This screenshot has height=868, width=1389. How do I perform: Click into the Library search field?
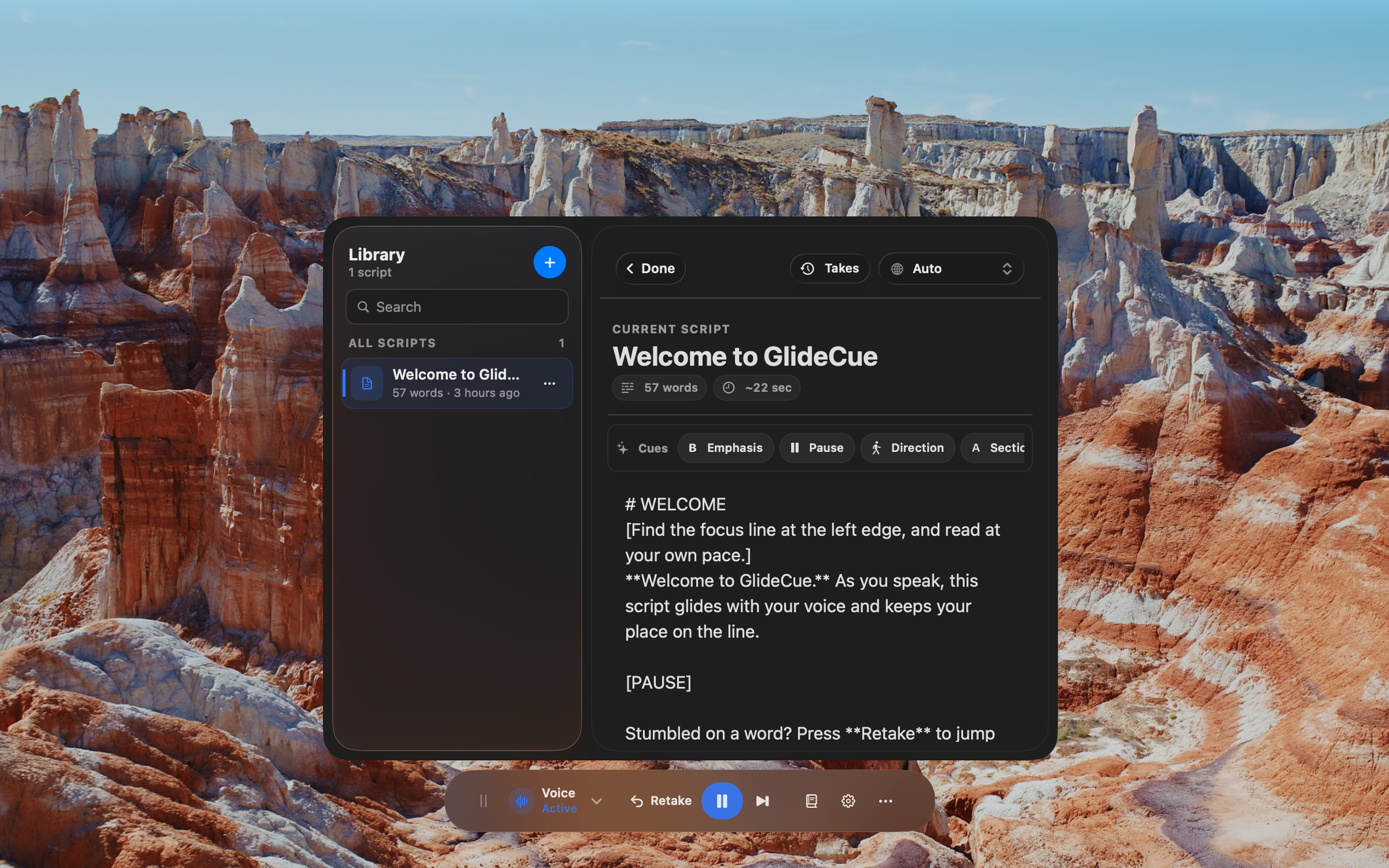point(457,307)
